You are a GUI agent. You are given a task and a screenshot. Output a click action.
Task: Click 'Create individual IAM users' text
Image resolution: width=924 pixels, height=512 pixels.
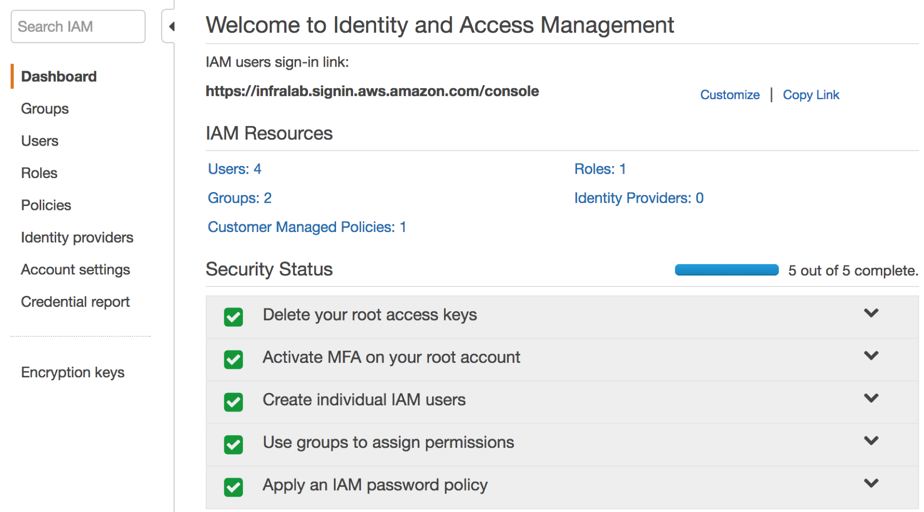[364, 400]
